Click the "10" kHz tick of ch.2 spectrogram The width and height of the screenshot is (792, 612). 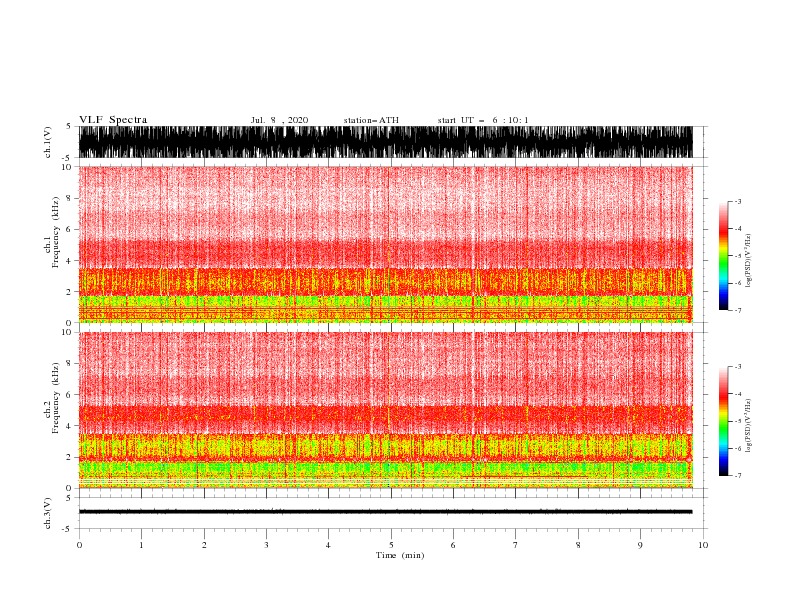coord(67,332)
